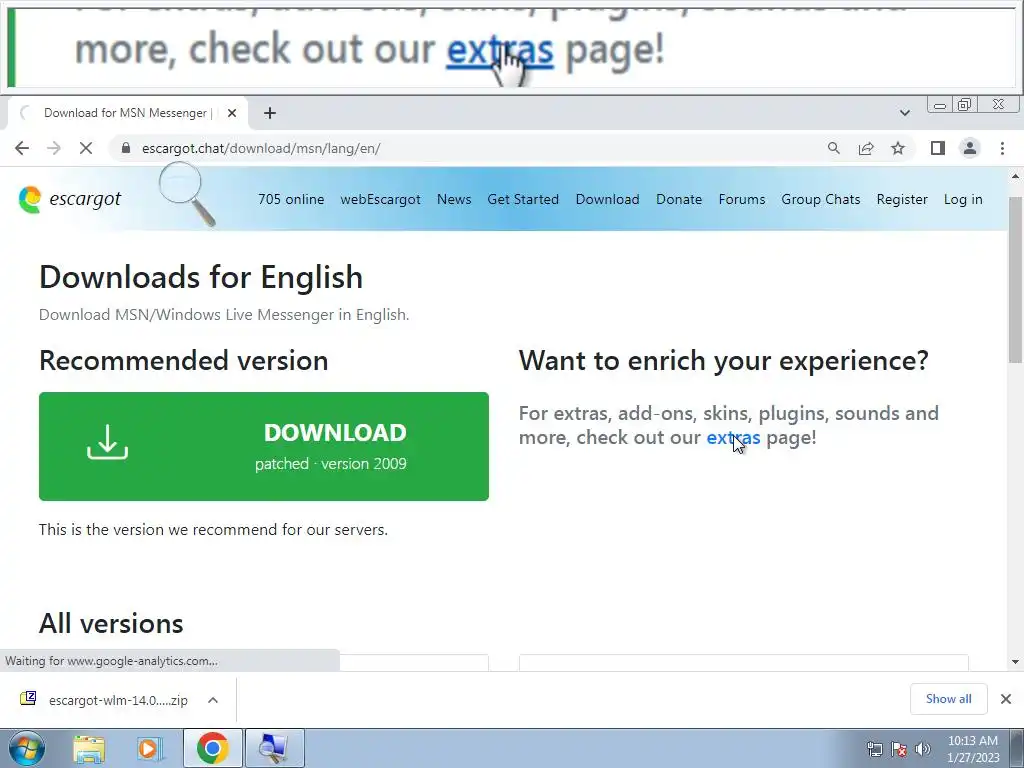Image resolution: width=1024 pixels, height=768 pixels.
Task: Click the Downloads for English heading
Action: tap(201, 277)
